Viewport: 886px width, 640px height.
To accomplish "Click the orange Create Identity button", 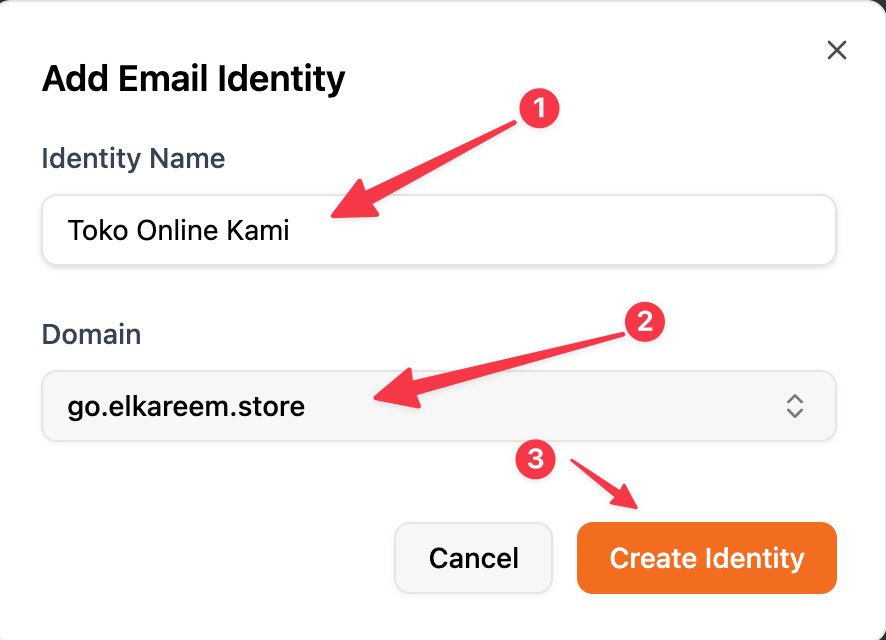I will (706, 558).
